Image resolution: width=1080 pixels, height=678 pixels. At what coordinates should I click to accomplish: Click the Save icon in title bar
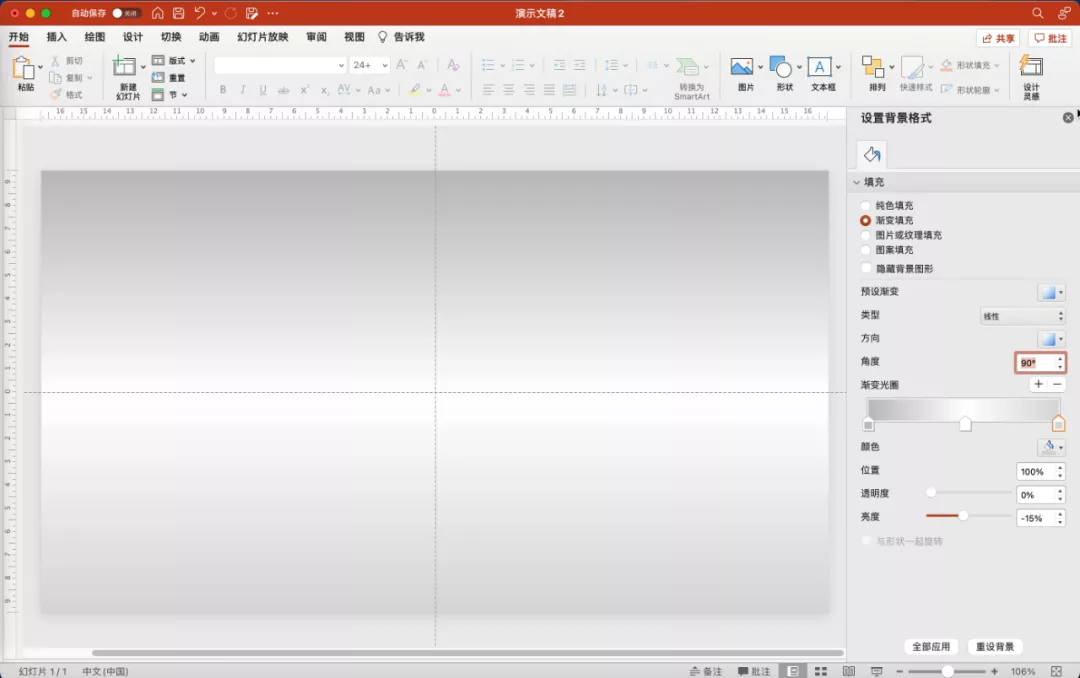(178, 13)
